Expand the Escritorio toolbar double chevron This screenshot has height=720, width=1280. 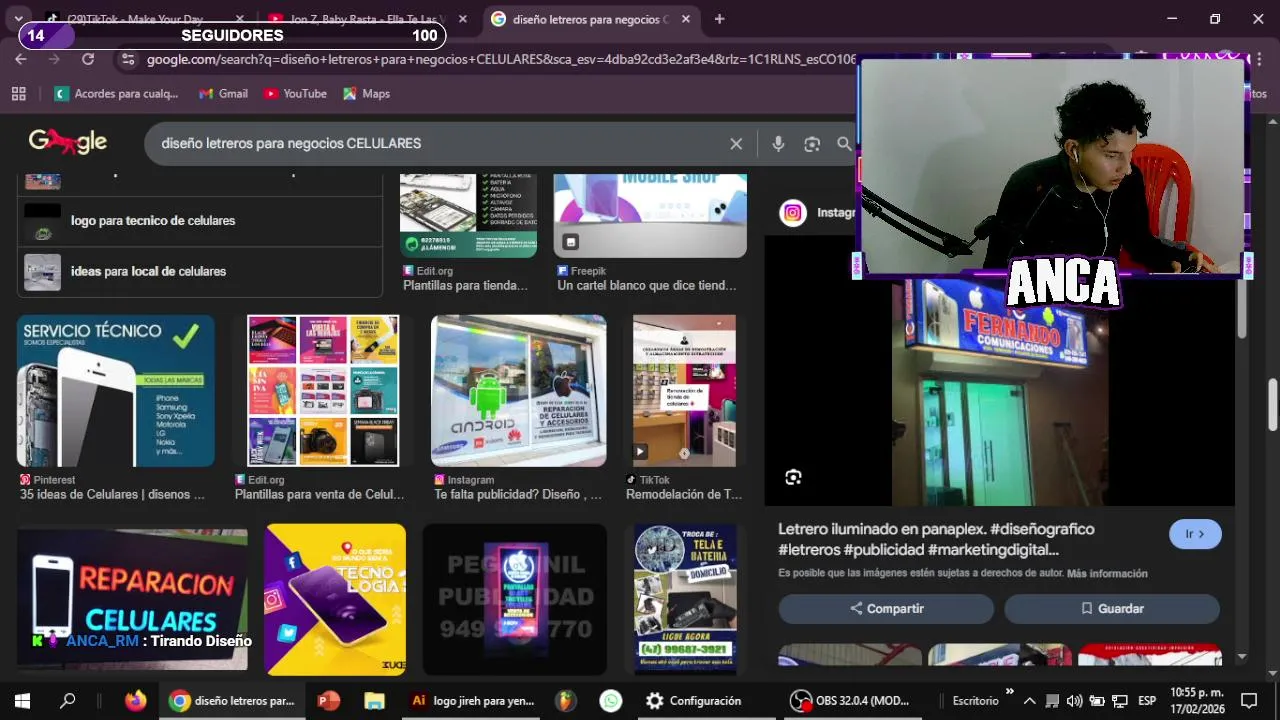[1009, 692]
